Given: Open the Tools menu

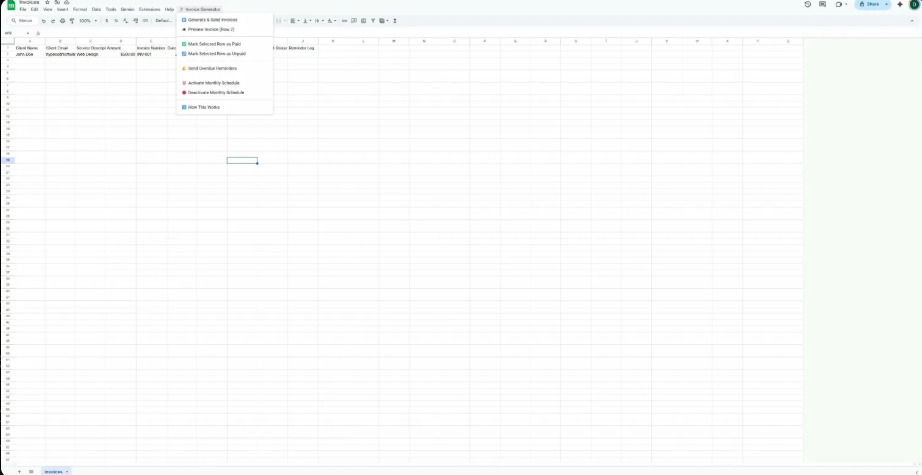Looking at the screenshot, I should point(111,9).
